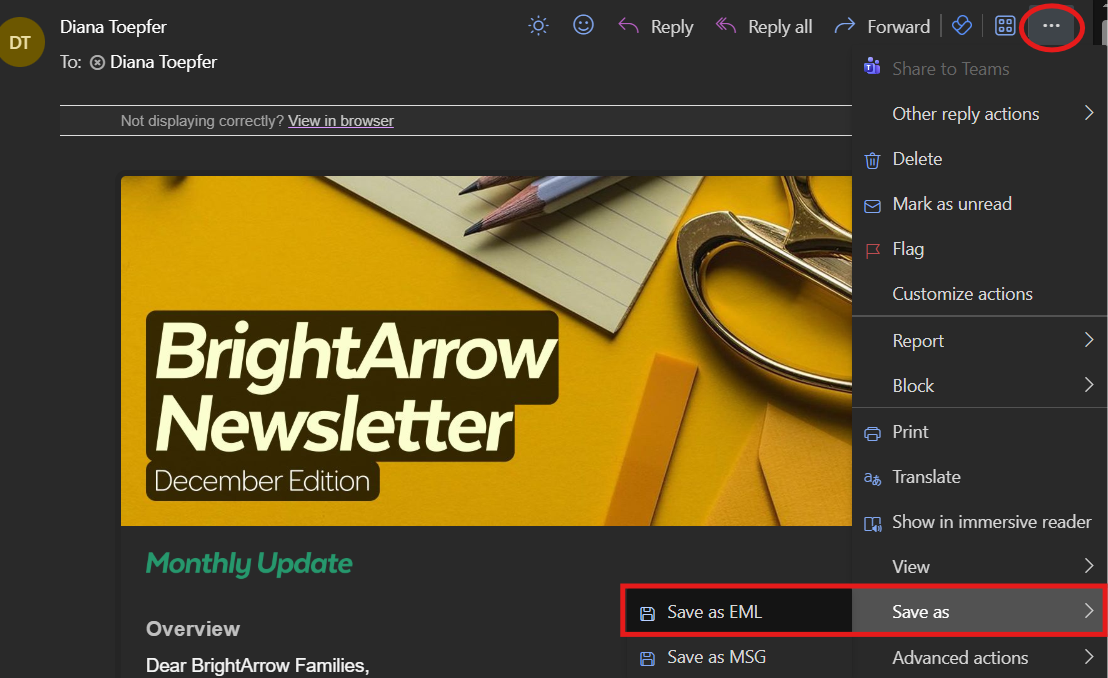Click the Forward arrow icon
The image size is (1108, 678).
point(844,27)
